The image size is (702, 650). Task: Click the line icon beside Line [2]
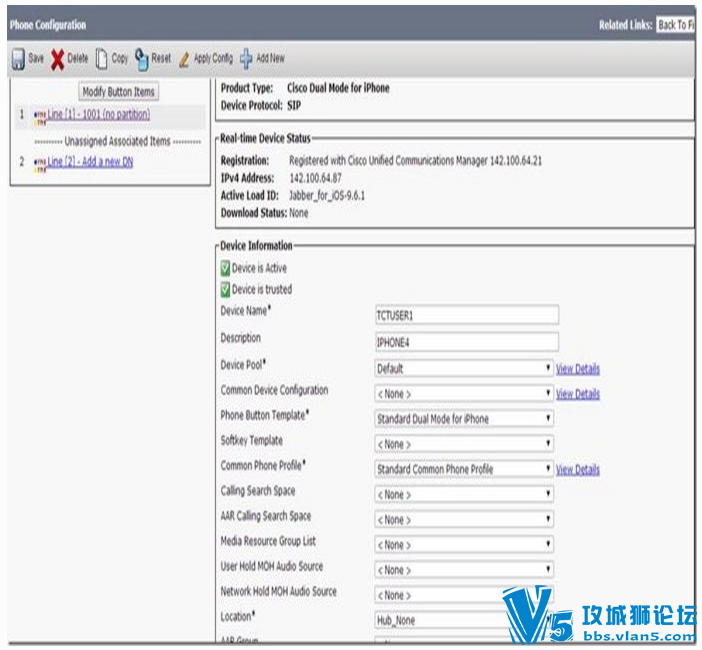coord(40,163)
